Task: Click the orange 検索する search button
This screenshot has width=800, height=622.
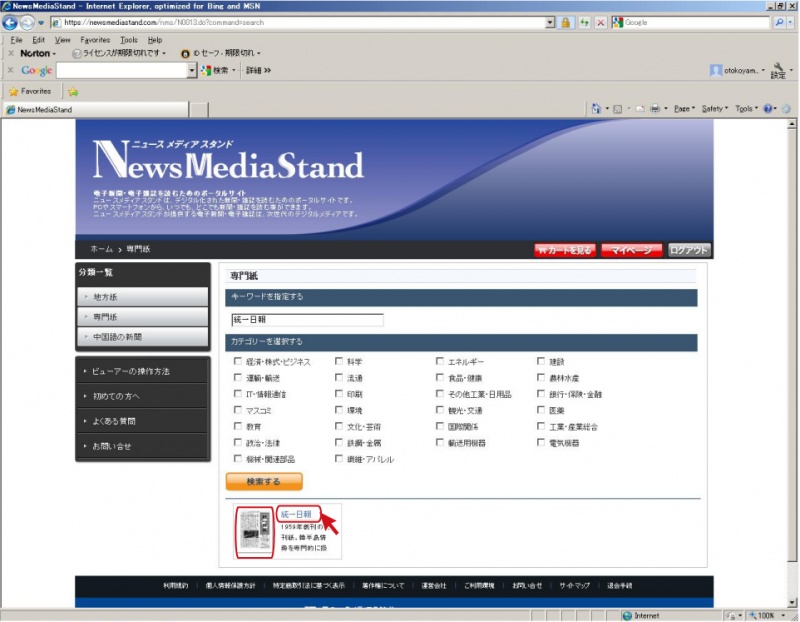Action: tap(264, 481)
